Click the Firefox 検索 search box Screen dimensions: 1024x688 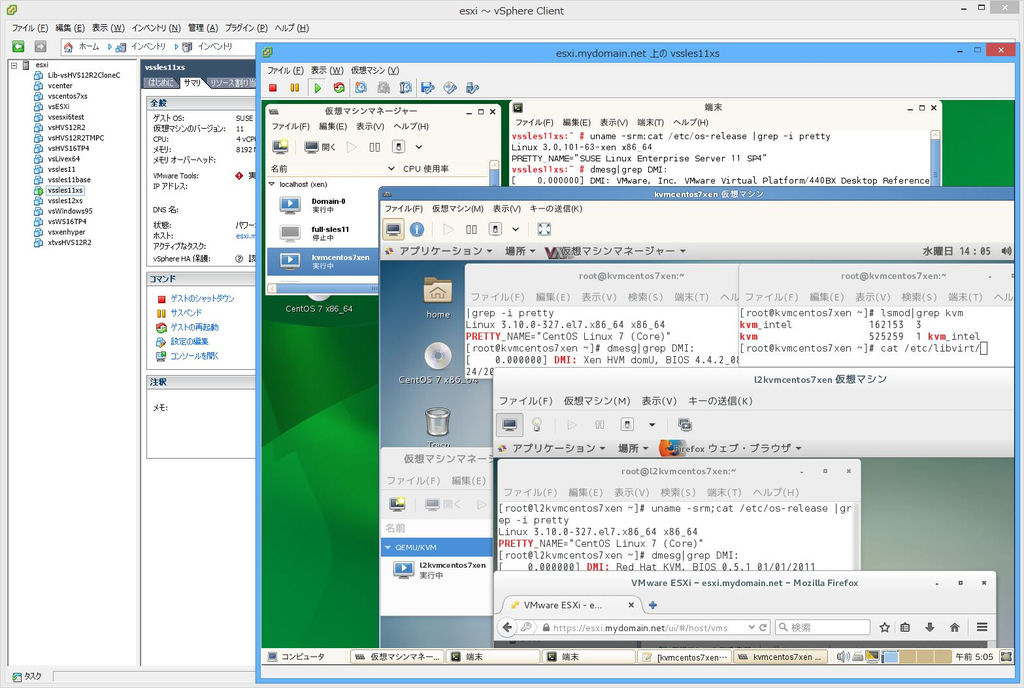point(823,627)
